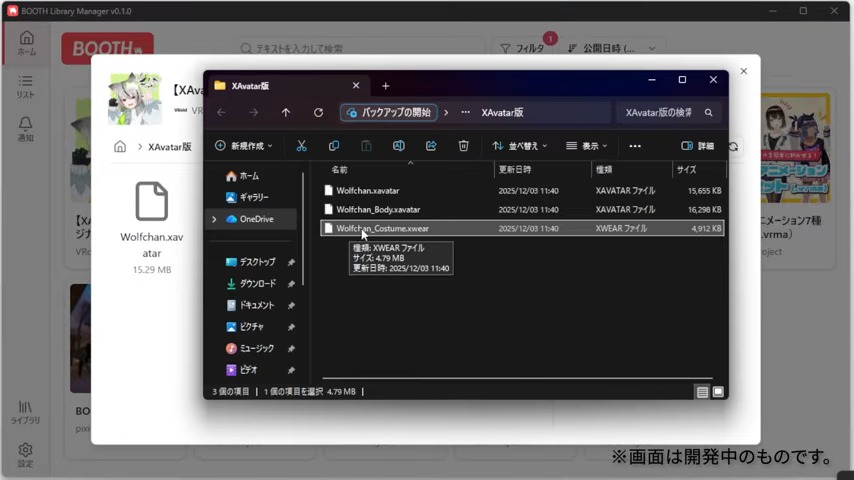Open the 並べ替え sort dropdown
Image resolution: width=854 pixels, height=480 pixels.
point(519,146)
